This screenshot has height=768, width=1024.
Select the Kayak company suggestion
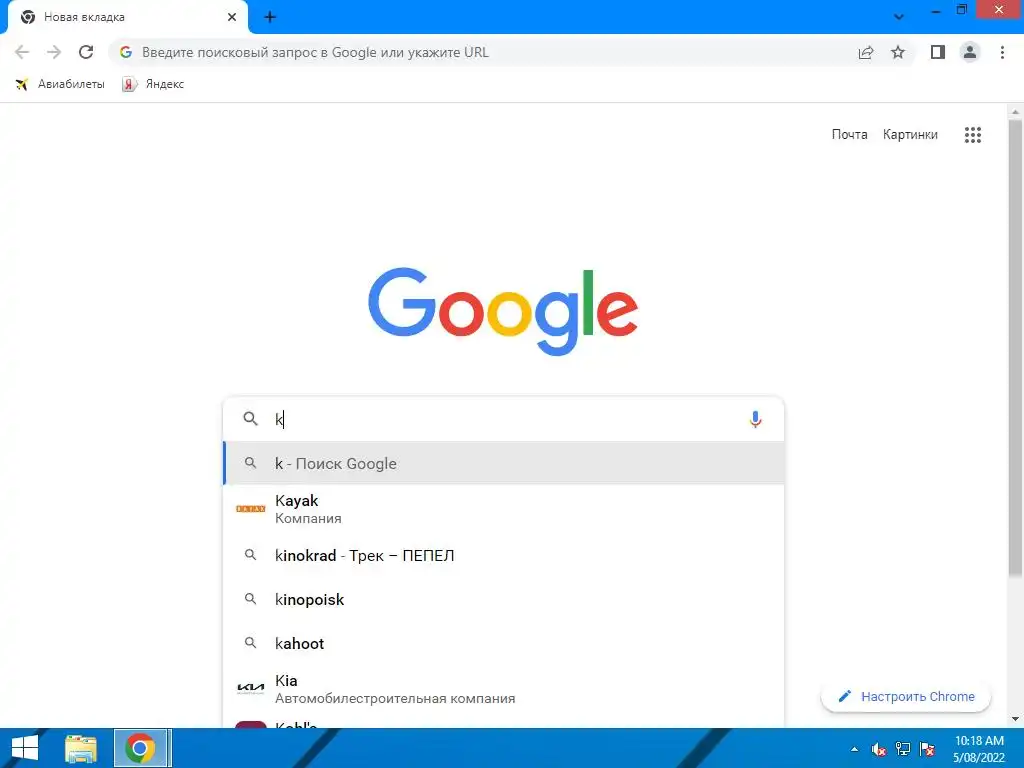click(504, 509)
